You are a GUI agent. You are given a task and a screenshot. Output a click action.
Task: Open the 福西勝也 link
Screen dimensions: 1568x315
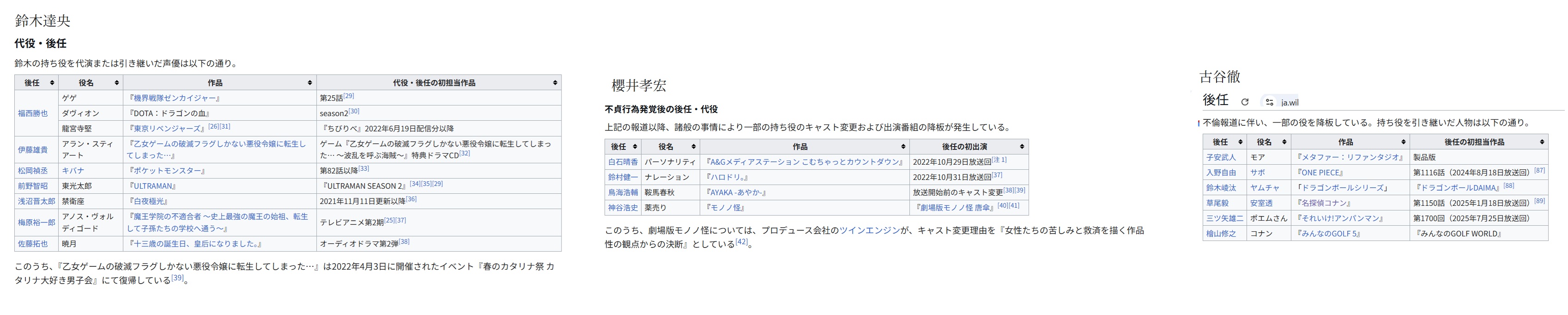pos(33,113)
